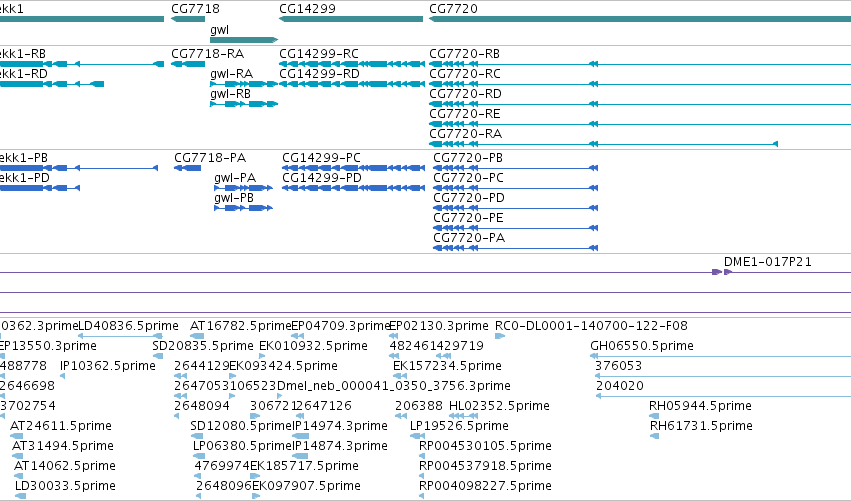Select the AT16782.5prime EST label
The height and width of the screenshot is (501, 851).
pos(240,326)
